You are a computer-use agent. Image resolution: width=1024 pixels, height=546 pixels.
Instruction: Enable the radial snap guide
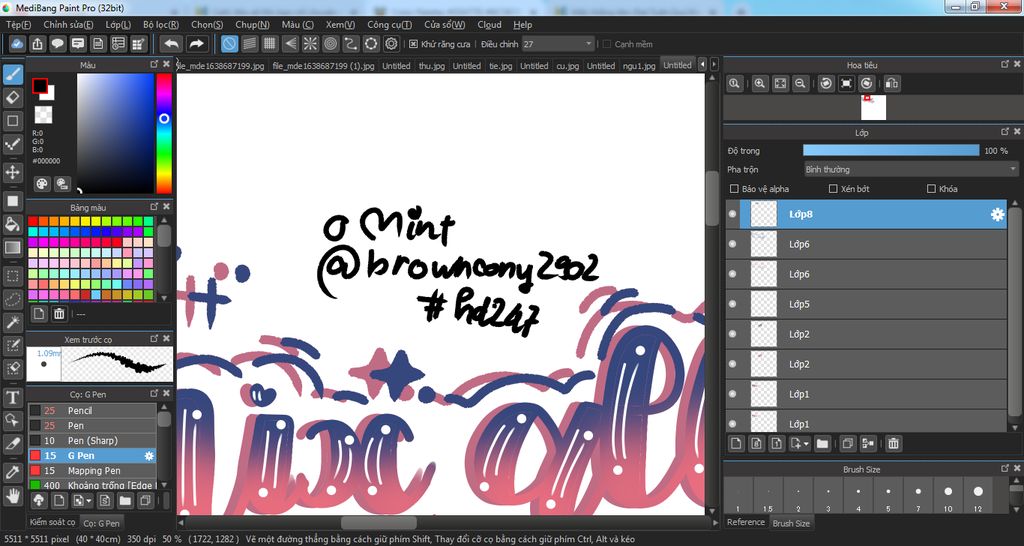coord(310,44)
